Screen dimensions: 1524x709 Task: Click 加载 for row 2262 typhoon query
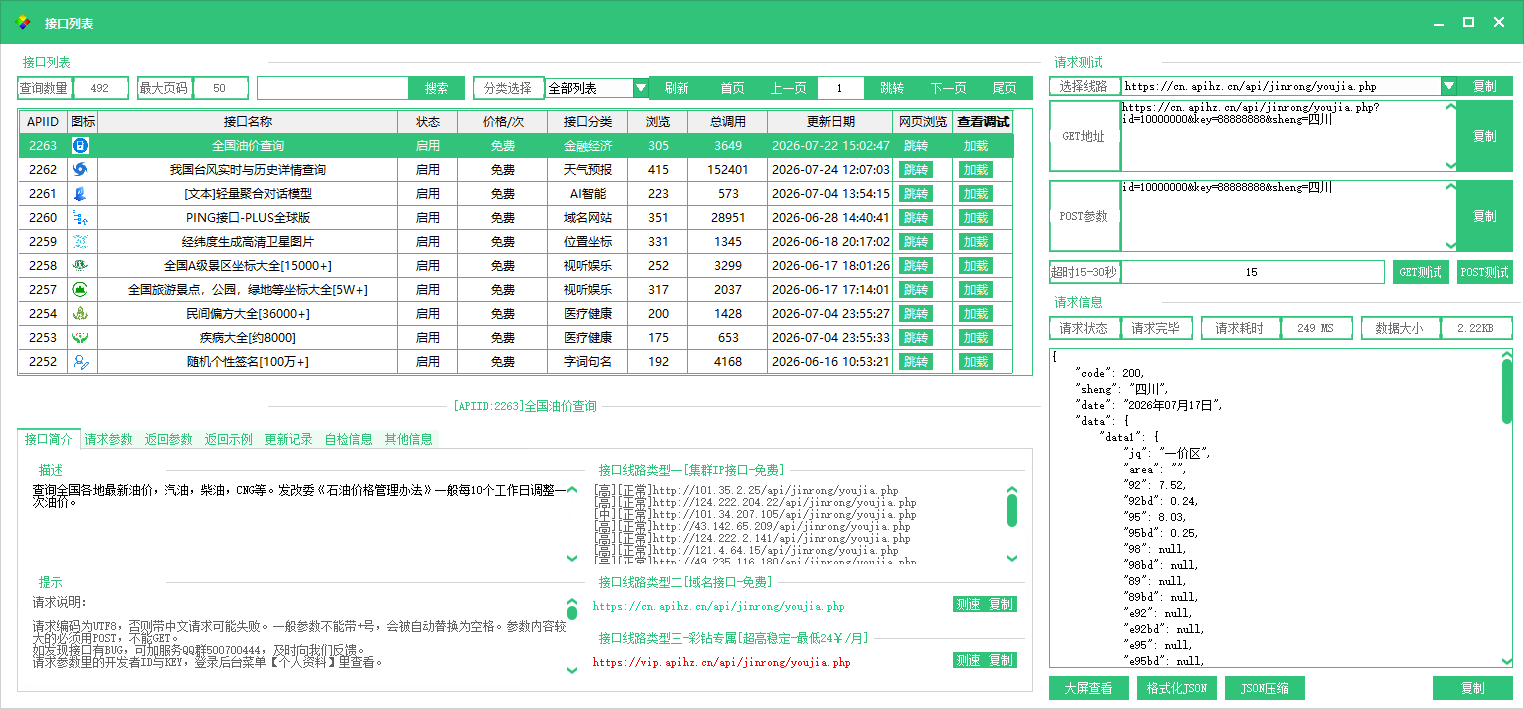(976, 170)
